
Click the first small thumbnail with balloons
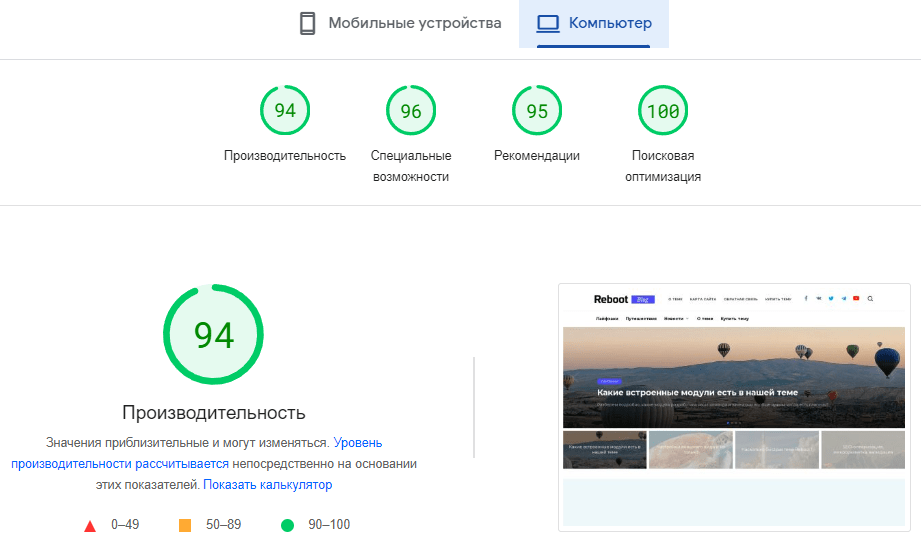click(x=604, y=450)
